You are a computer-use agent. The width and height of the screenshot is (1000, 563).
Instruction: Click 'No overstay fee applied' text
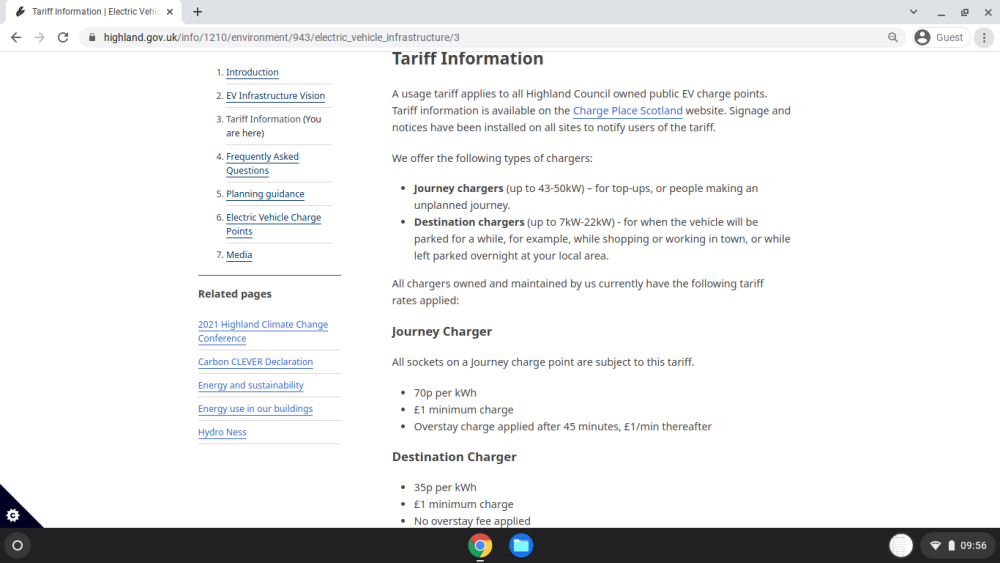click(472, 521)
